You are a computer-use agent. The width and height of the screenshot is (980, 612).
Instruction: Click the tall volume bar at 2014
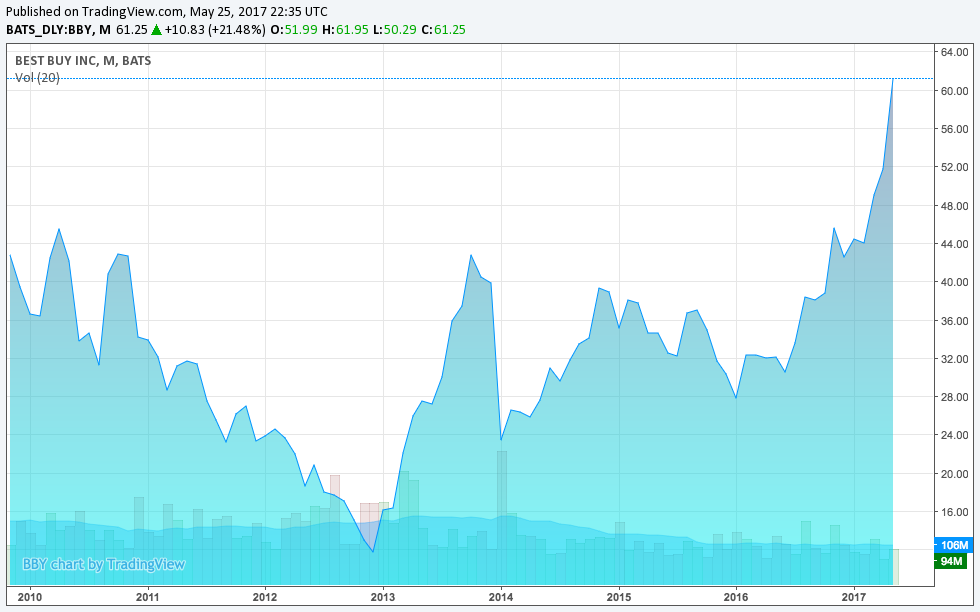tap(502, 518)
